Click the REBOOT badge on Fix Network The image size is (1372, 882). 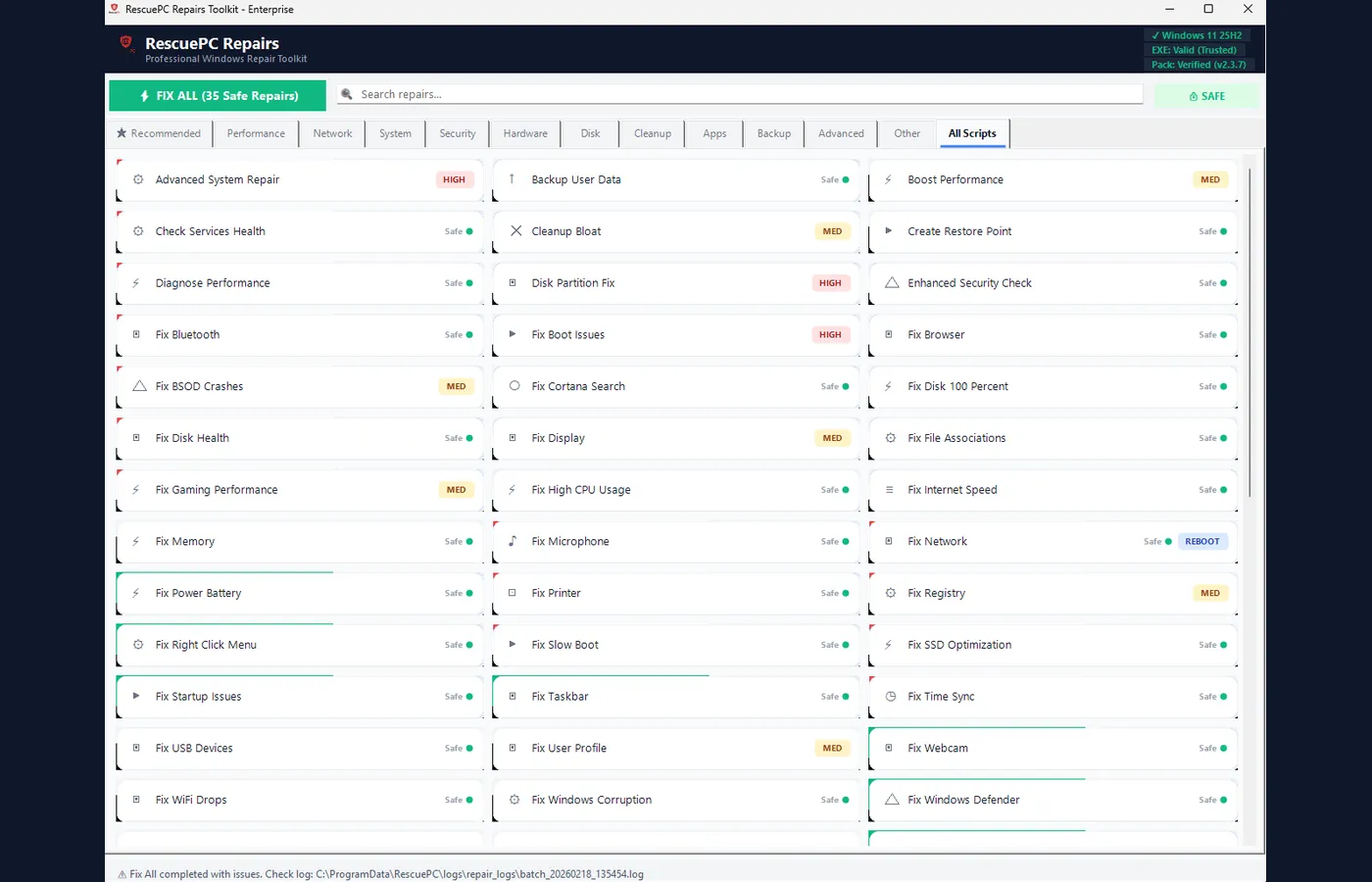click(x=1202, y=541)
